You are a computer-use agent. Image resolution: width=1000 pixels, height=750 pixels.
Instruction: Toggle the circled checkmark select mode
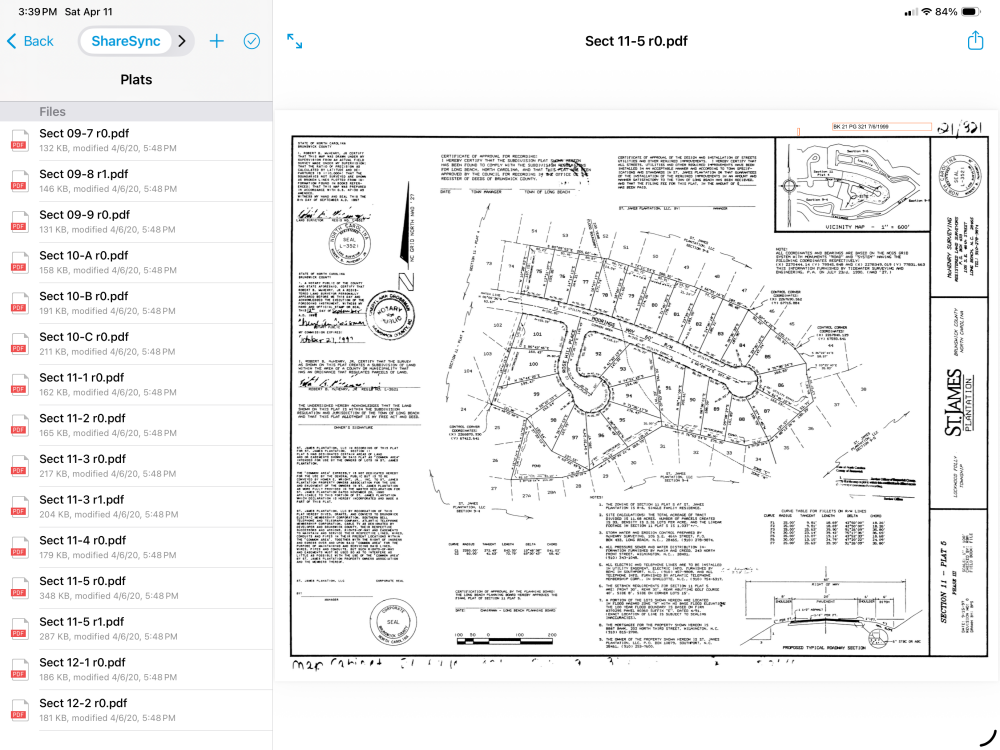(252, 41)
